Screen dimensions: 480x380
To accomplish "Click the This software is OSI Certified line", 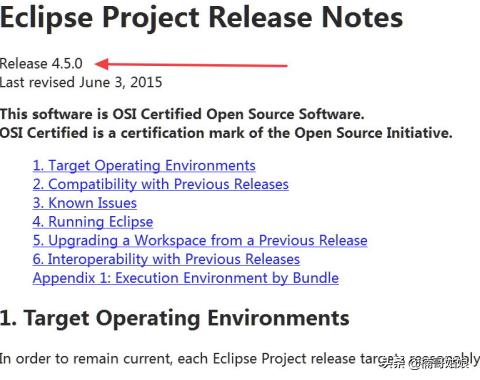I will [x=182, y=114].
